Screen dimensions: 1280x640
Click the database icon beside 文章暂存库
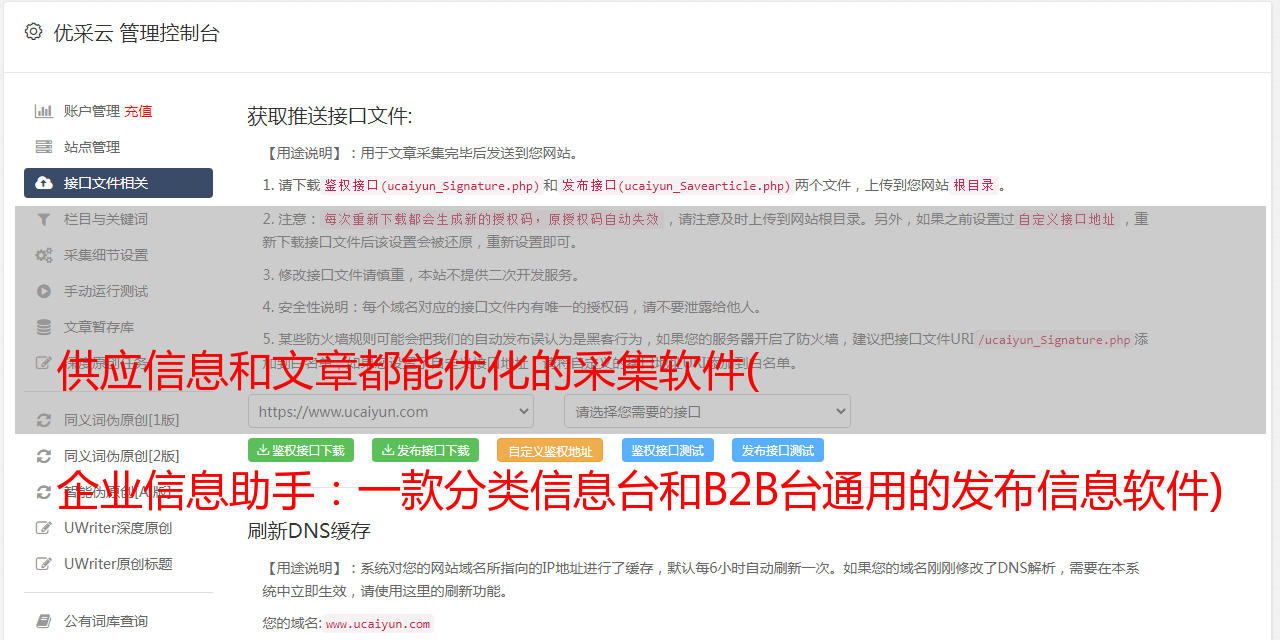point(44,327)
